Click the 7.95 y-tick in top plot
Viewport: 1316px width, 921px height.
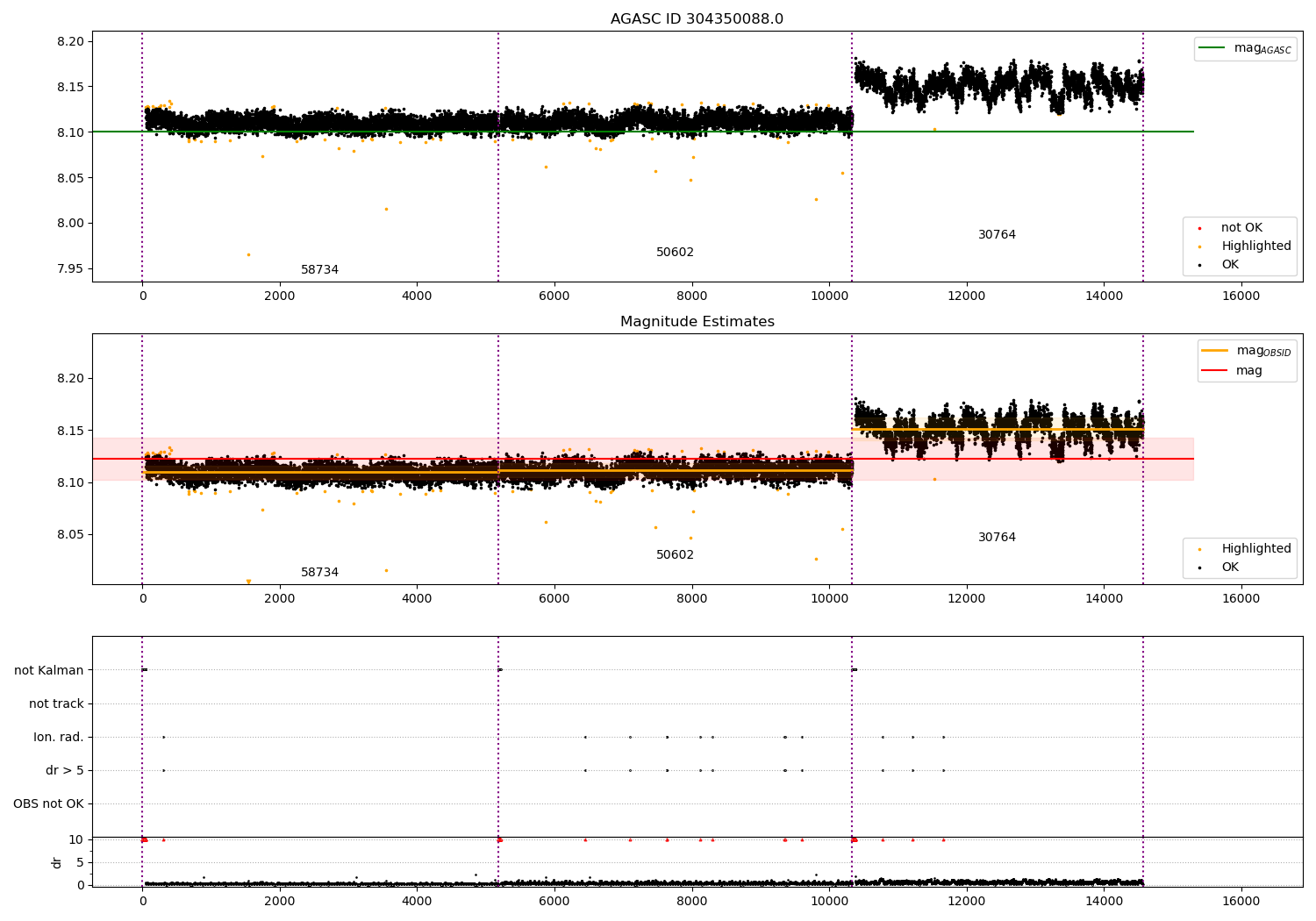coord(69,268)
